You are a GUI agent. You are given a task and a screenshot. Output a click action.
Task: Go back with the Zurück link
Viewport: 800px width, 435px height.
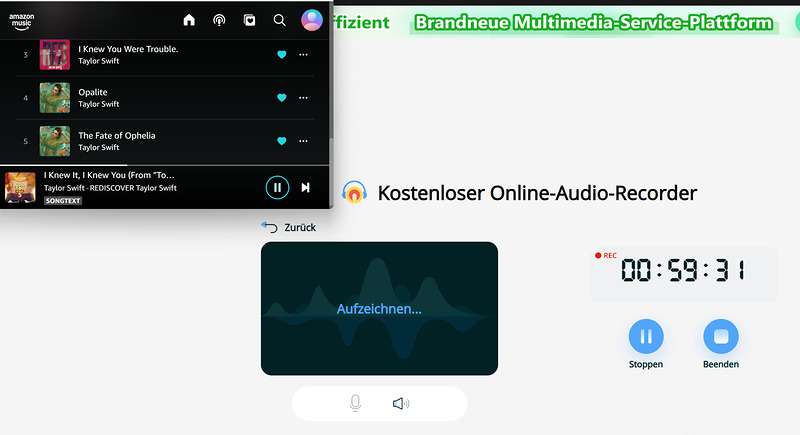[300, 227]
